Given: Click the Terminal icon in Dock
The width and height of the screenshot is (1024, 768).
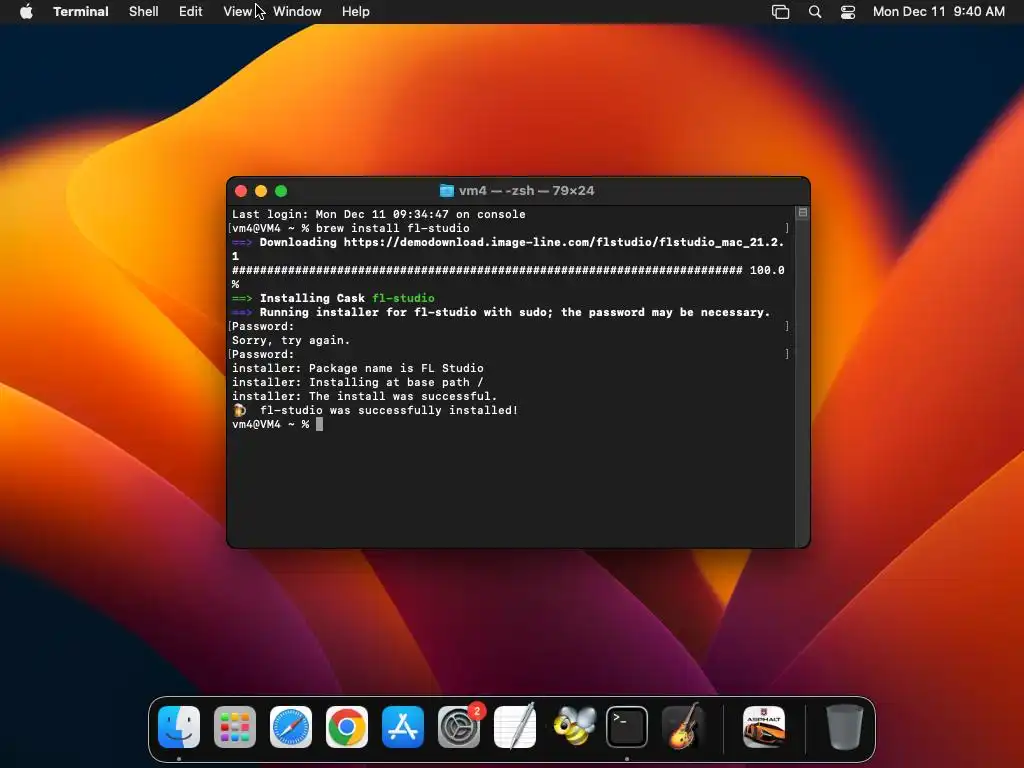Looking at the screenshot, I should pyautogui.click(x=627, y=727).
